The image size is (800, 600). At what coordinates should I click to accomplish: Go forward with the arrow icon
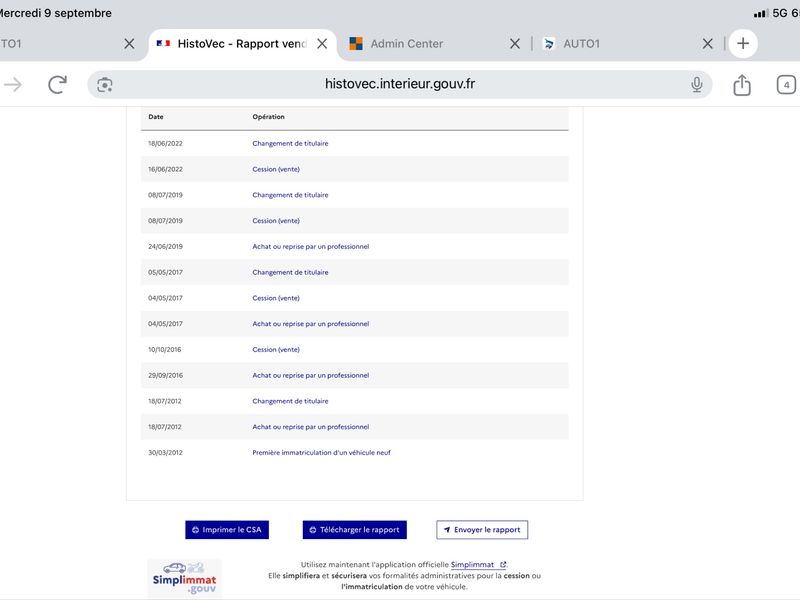(x=13, y=85)
